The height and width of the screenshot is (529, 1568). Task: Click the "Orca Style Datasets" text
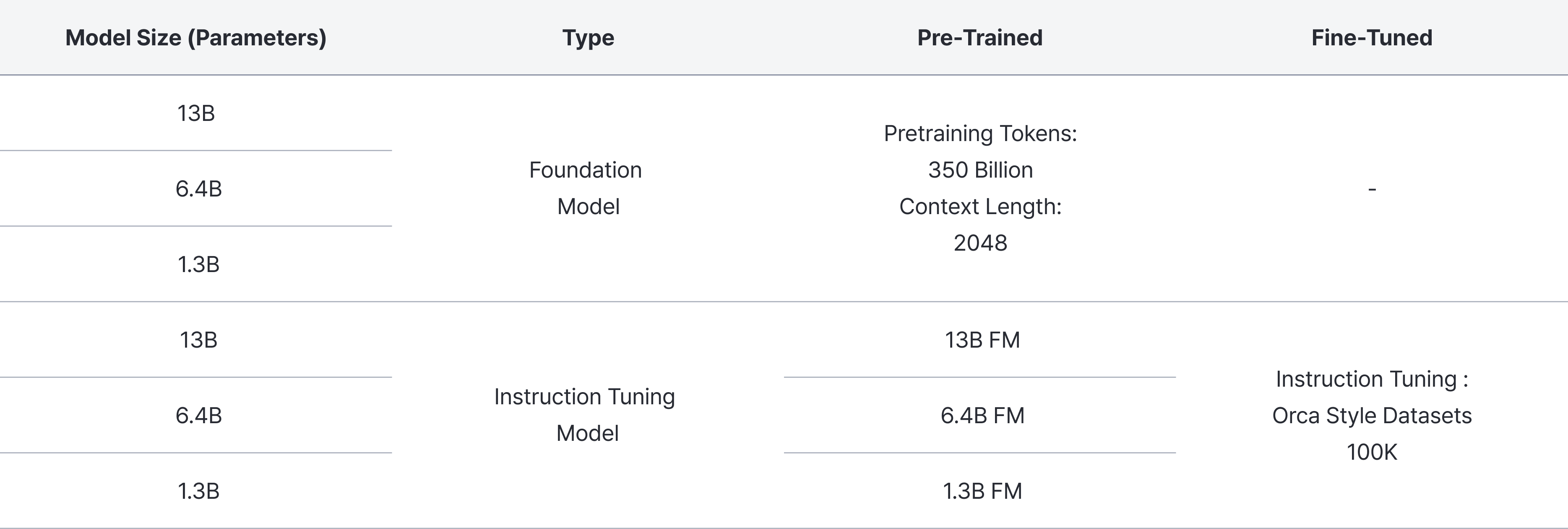point(1371,416)
